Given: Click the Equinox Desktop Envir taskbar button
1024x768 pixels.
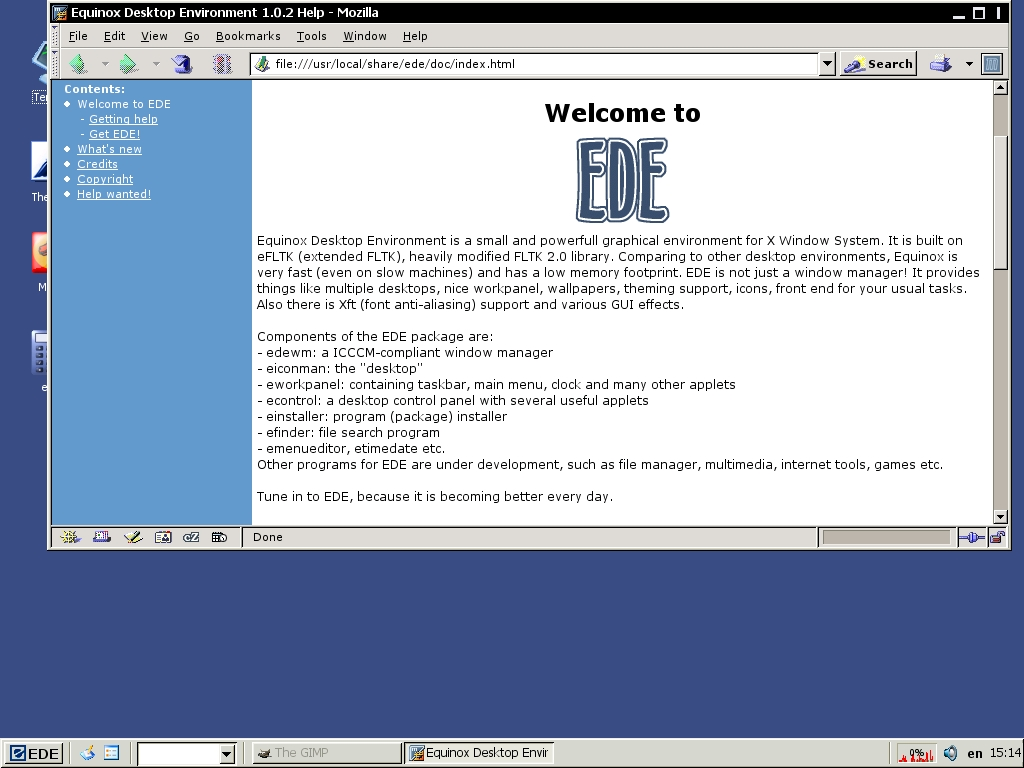Looking at the screenshot, I should tap(479, 753).
